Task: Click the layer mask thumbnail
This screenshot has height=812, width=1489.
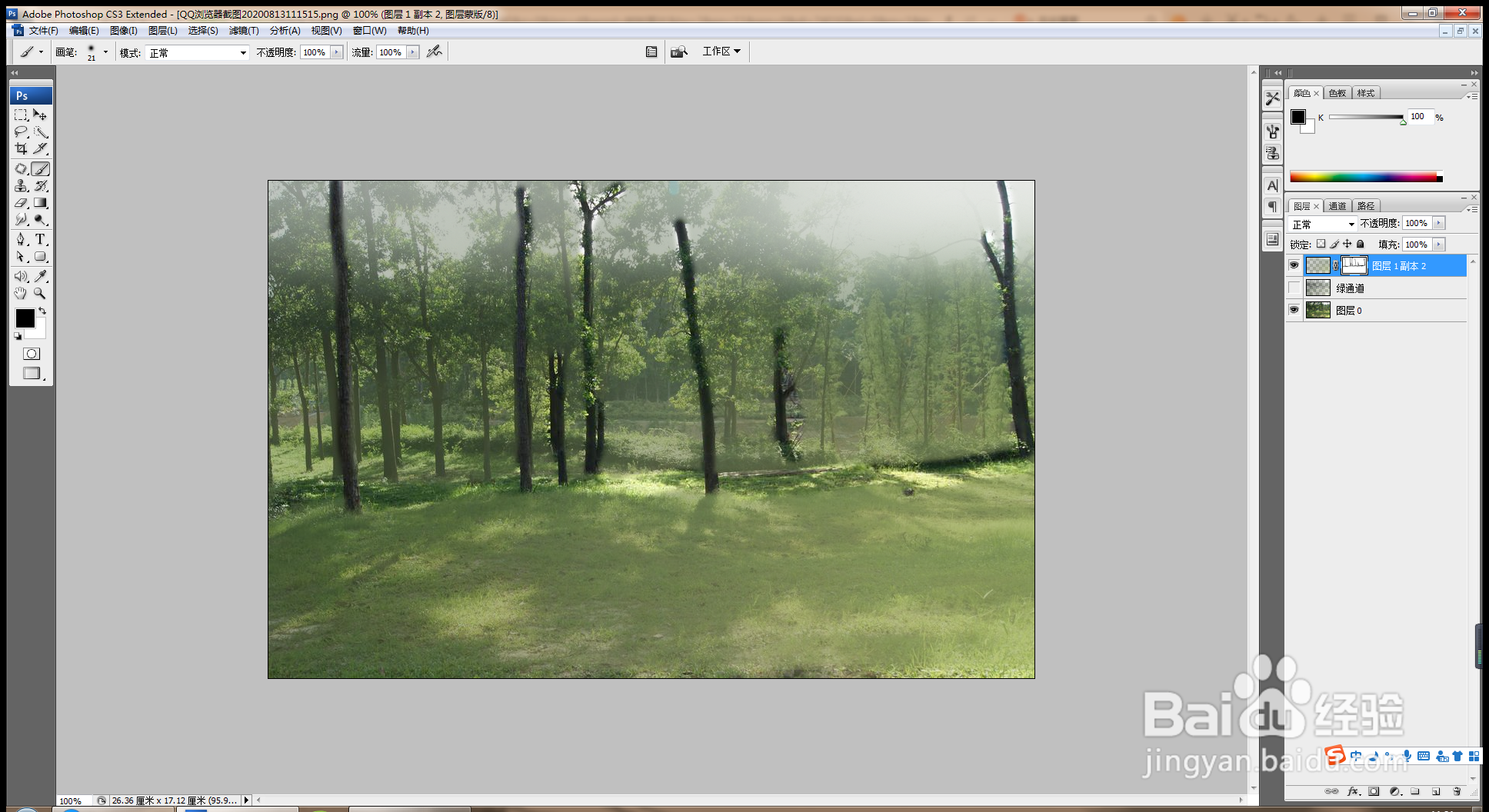Action: [1354, 265]
